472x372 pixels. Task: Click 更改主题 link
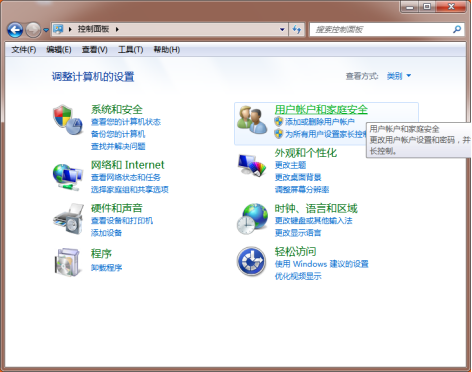[290, 165]
